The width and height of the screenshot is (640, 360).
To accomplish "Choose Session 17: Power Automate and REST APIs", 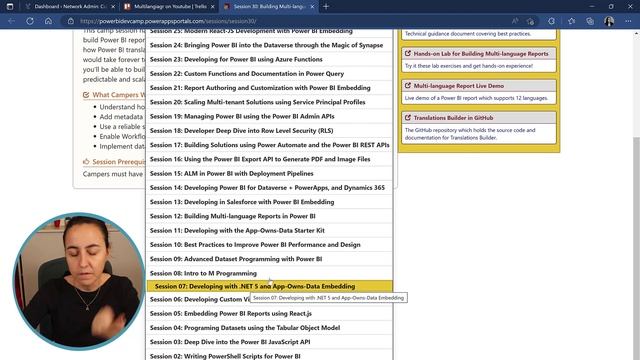I will [x=269, y=145].
